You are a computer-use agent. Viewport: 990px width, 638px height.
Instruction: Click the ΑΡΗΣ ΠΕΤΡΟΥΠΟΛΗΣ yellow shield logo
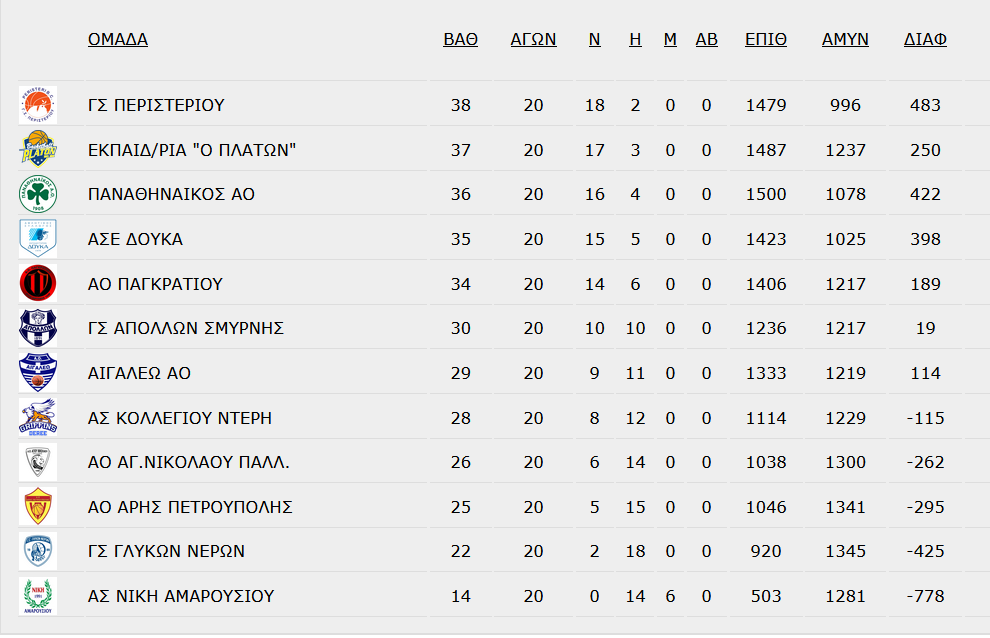click(38, 507)
